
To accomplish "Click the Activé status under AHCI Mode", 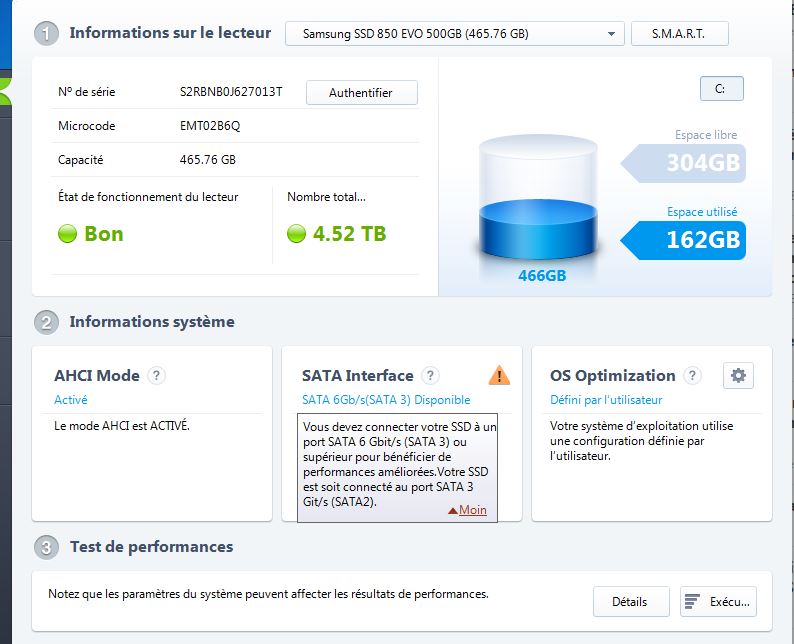I will [x=71, y=400].
